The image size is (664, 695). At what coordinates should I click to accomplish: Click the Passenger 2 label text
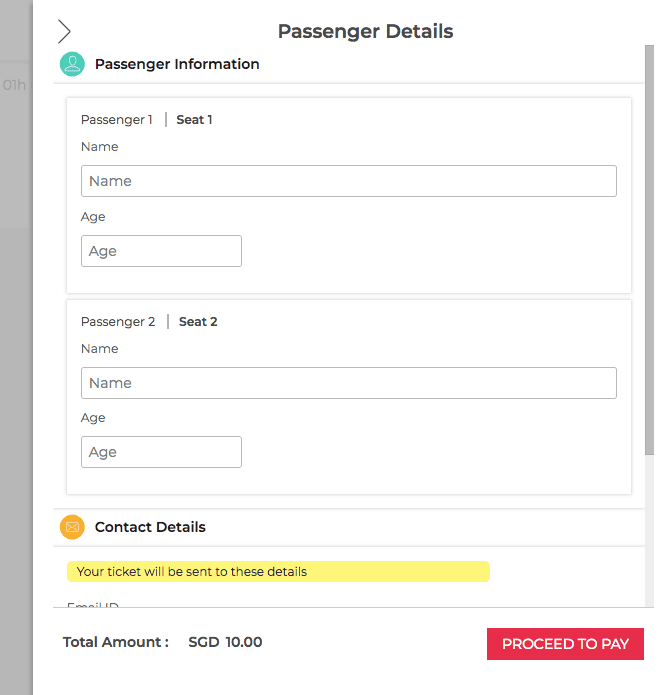[118, 322]
